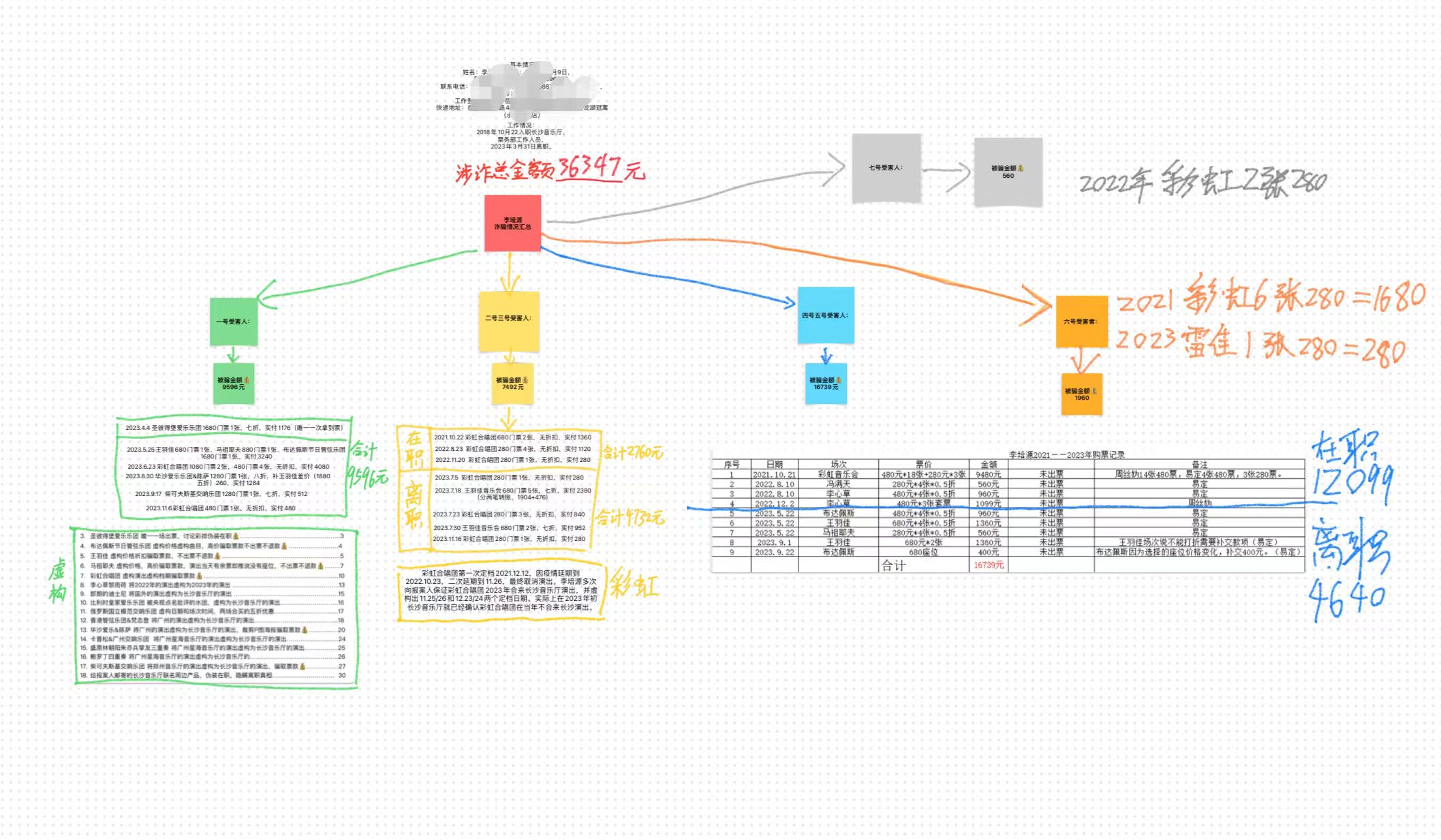Viewport: 1441px width, 840px height.
Task: Select the yellow '二号三号受害人:' sticky note
Action: (x=508, y=321)
